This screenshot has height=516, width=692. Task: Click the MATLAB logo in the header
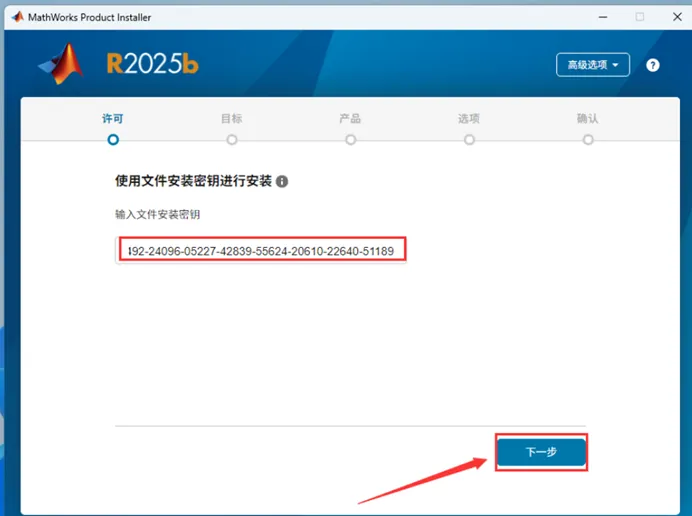(x=61, y=64)
